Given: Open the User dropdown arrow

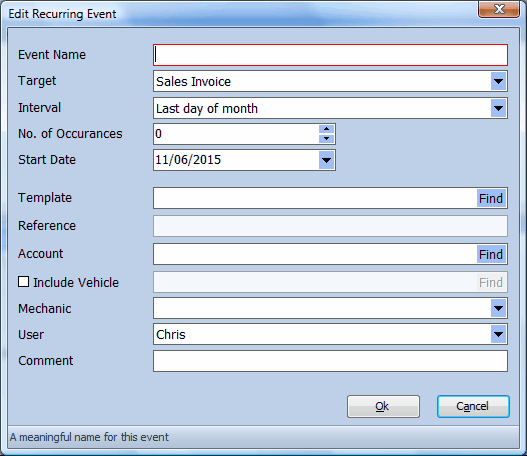Looking at the screenshot, I should click(498, 334).
